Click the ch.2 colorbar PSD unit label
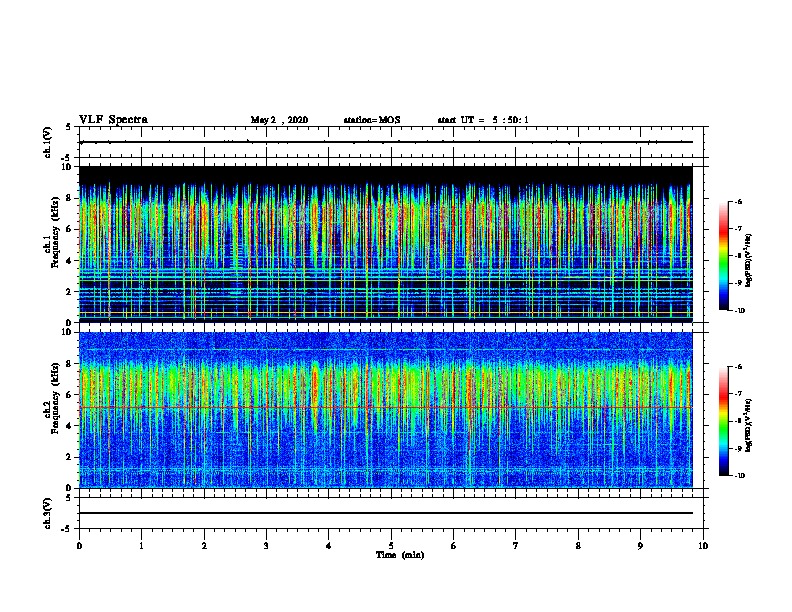Screen dimensions: 792x612 click(748, 425)
